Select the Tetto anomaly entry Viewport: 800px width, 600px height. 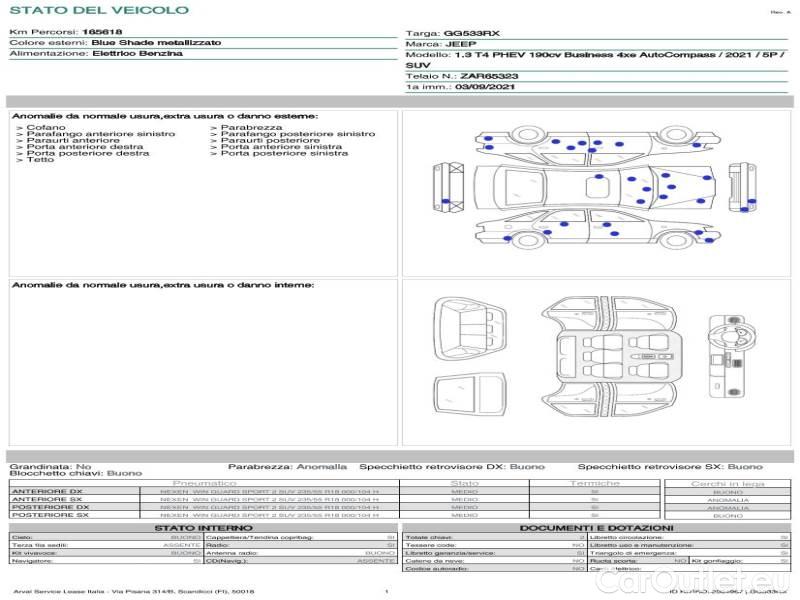click(42, 160)
